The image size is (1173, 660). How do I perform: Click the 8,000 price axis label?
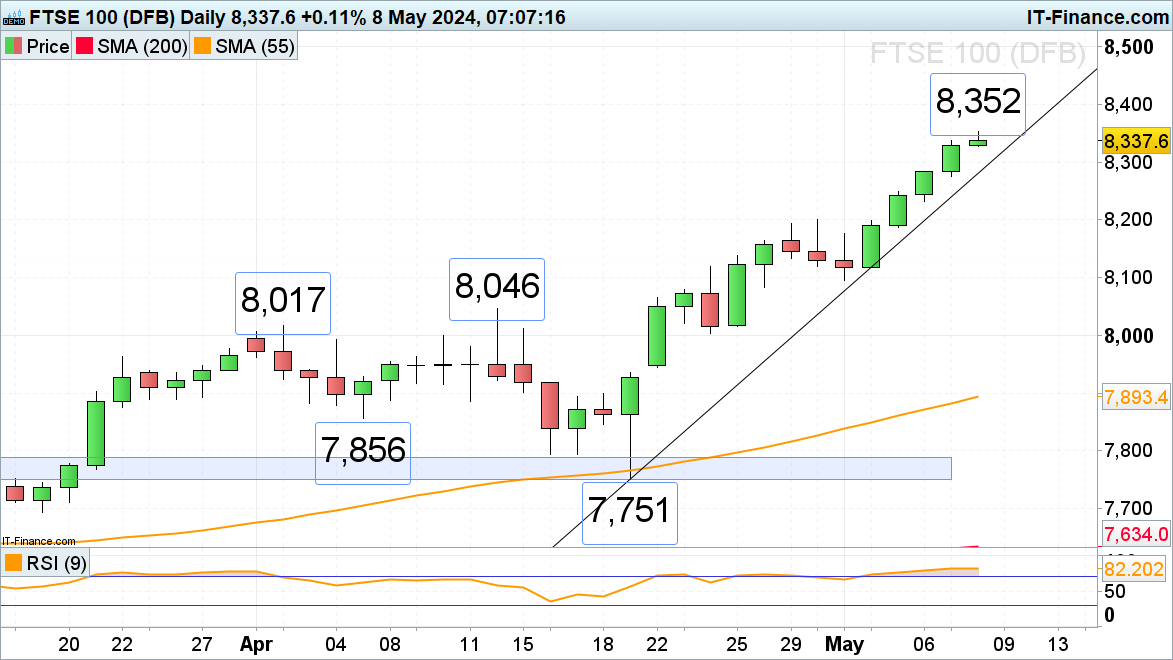(x=1129, y=336)
